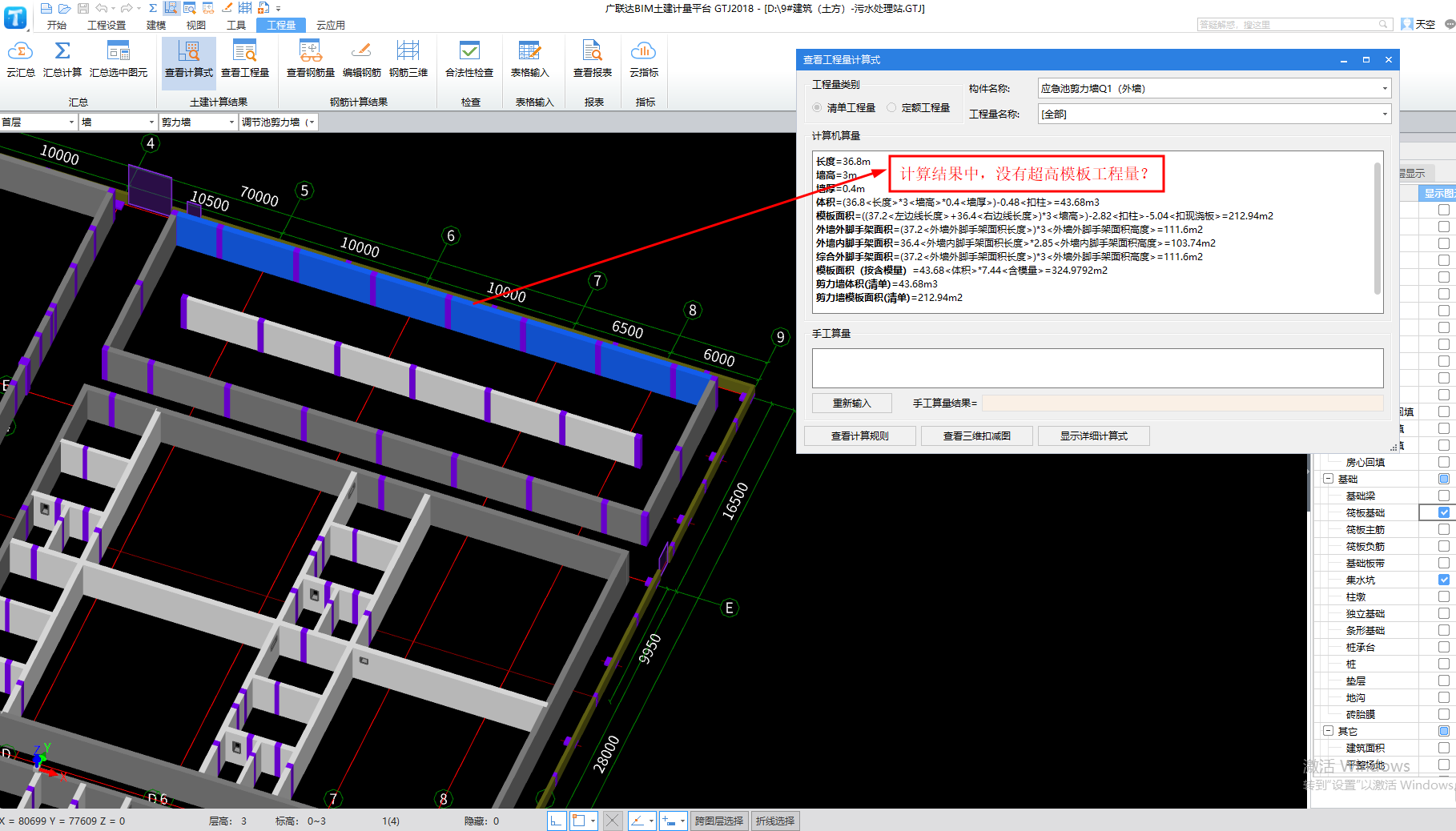This screenshot has width=1456, height=831.
Task: Click the search icon in the top search box
Action: tap(1383, 25)
